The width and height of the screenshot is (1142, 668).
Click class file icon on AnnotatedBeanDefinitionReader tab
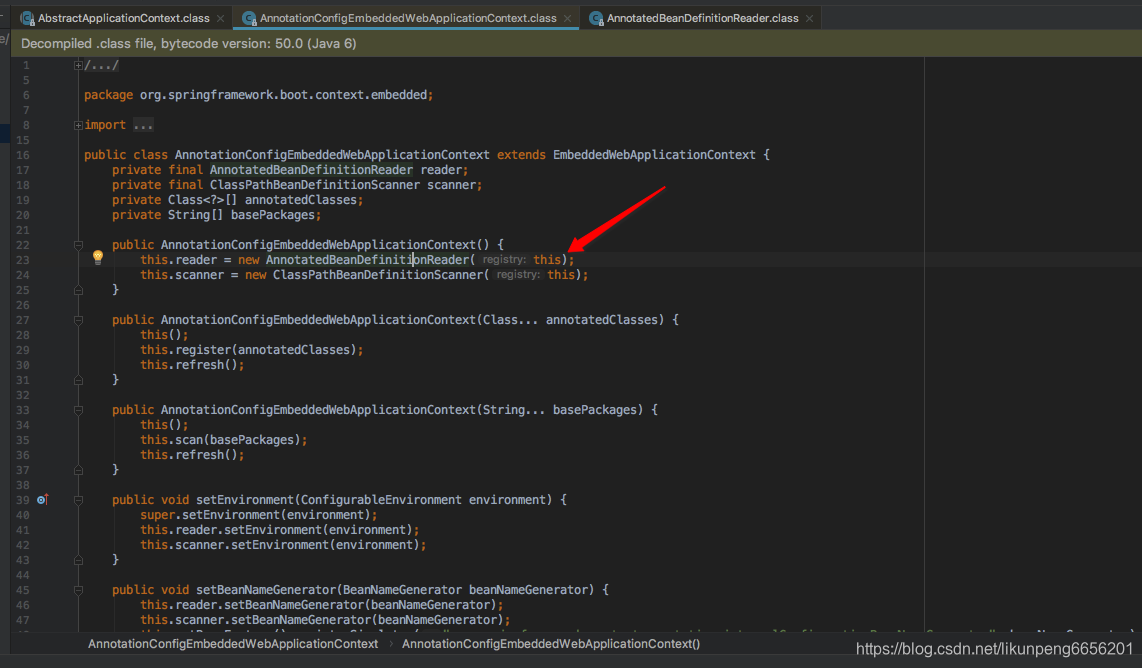[596, 18]
